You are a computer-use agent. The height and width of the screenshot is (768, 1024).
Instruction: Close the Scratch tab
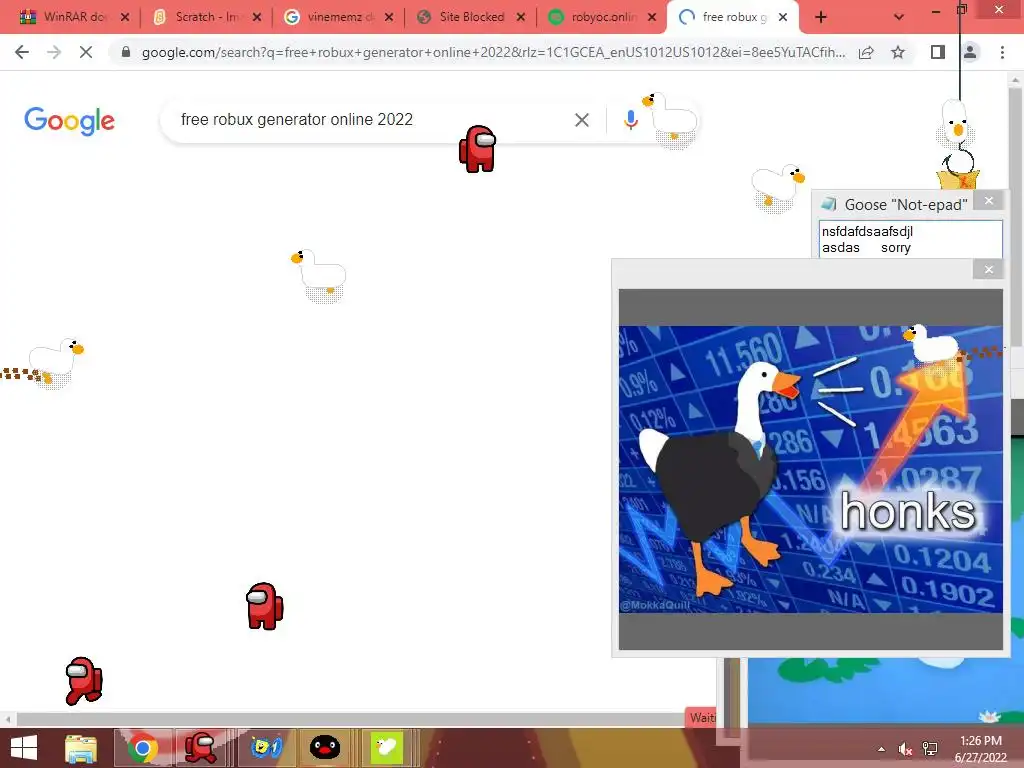coord(257,17)
